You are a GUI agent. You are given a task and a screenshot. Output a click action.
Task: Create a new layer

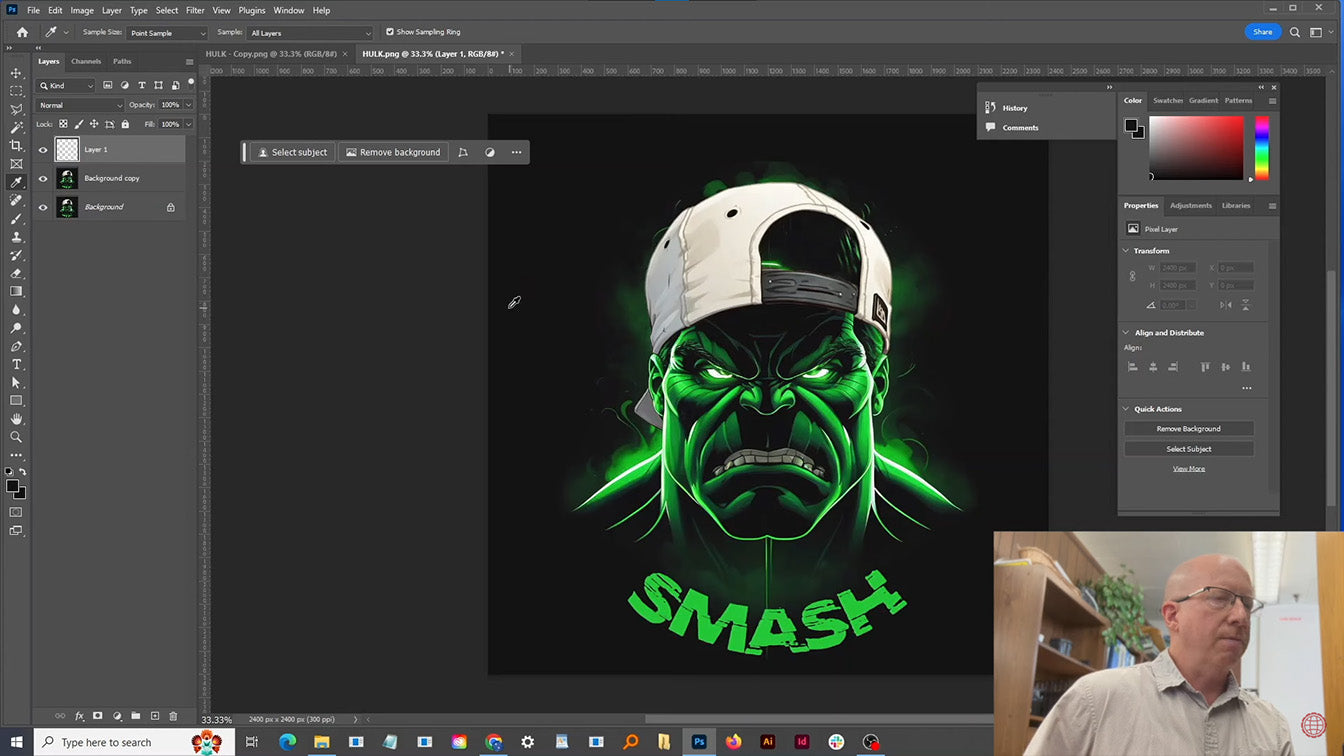(154, 716)
